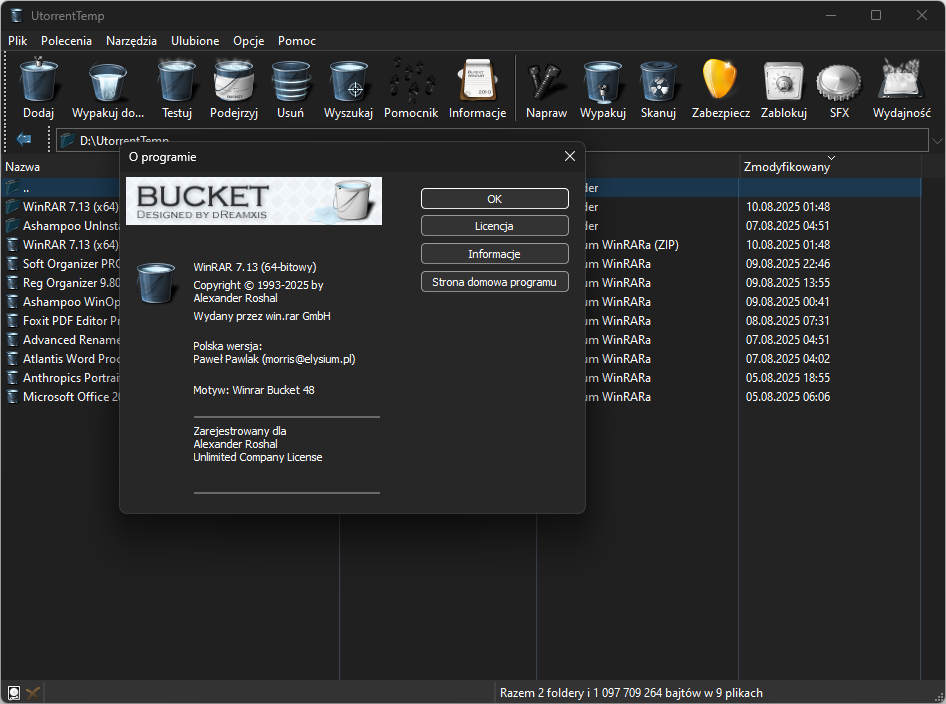Viewport: 946px width, 704px height.
Task: Open Podejrzyj (view) toolbar icon
Action: [234, 80]
